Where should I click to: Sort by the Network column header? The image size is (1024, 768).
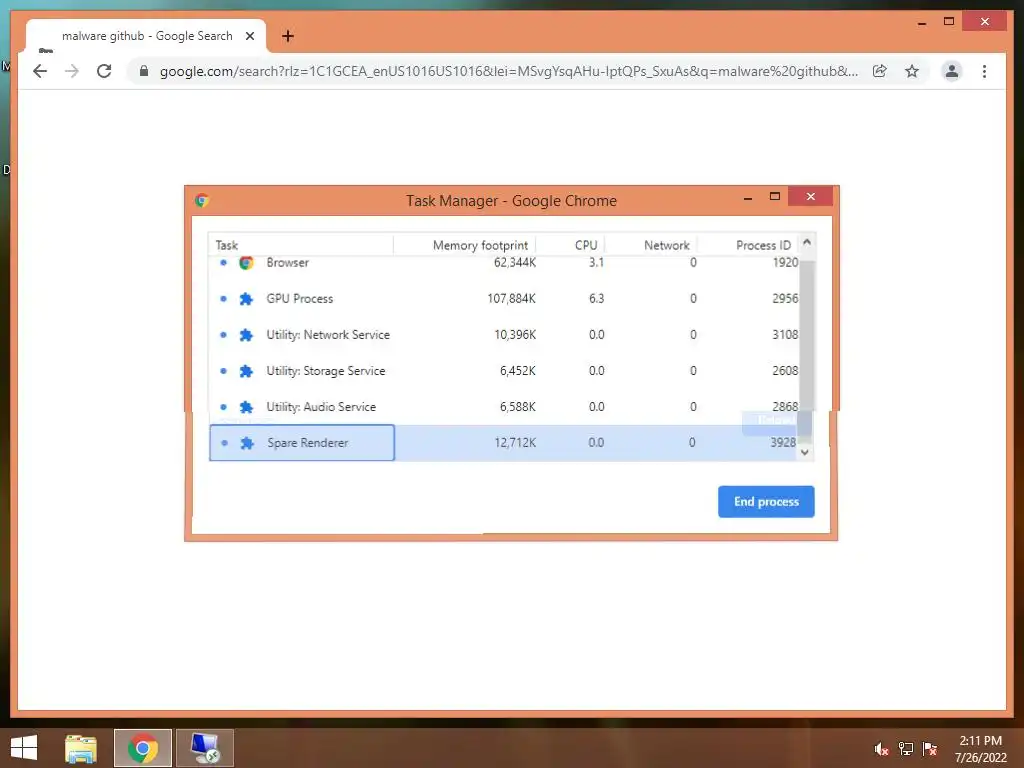coord(651,245)
